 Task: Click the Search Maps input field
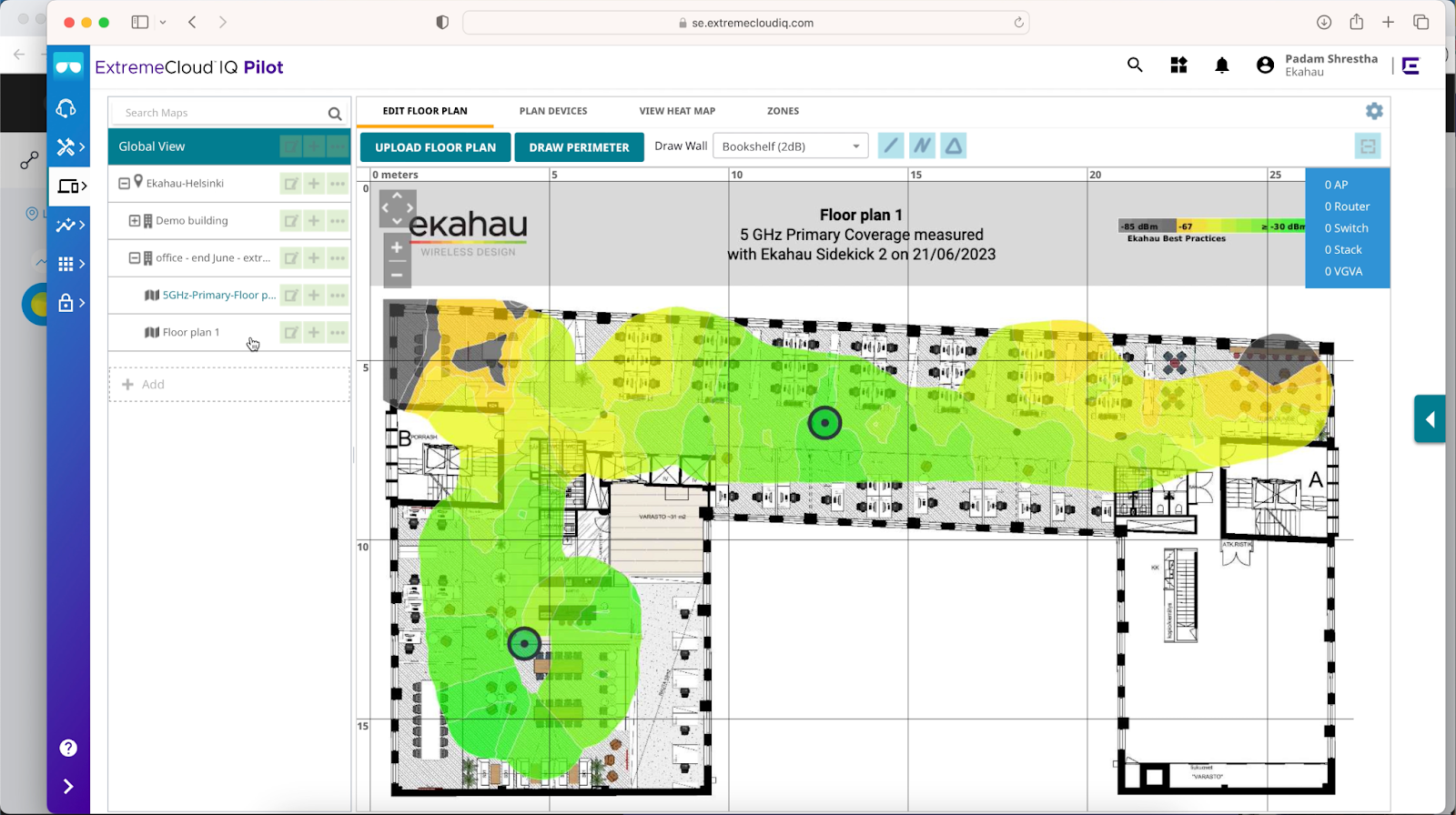[223, 113]
